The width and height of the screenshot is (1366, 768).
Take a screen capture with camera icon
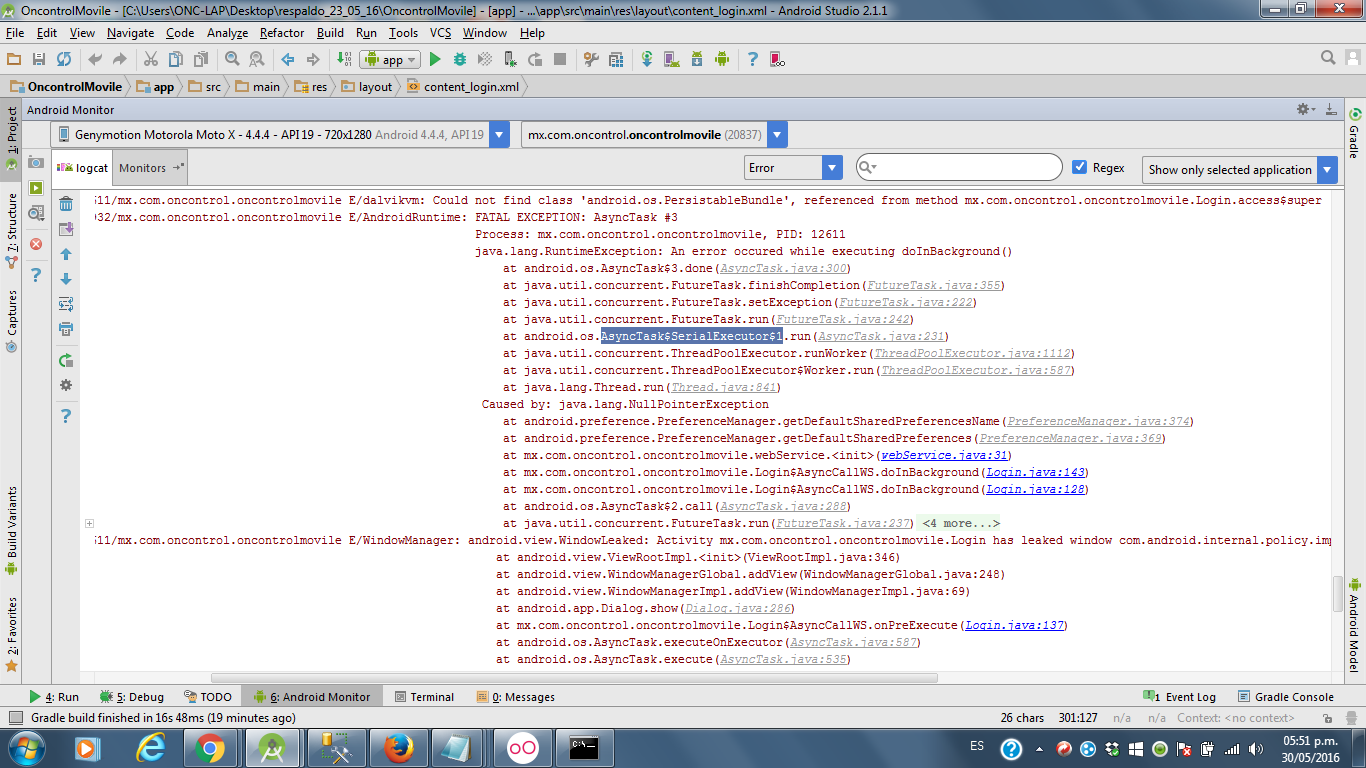[x=36, y=162]
